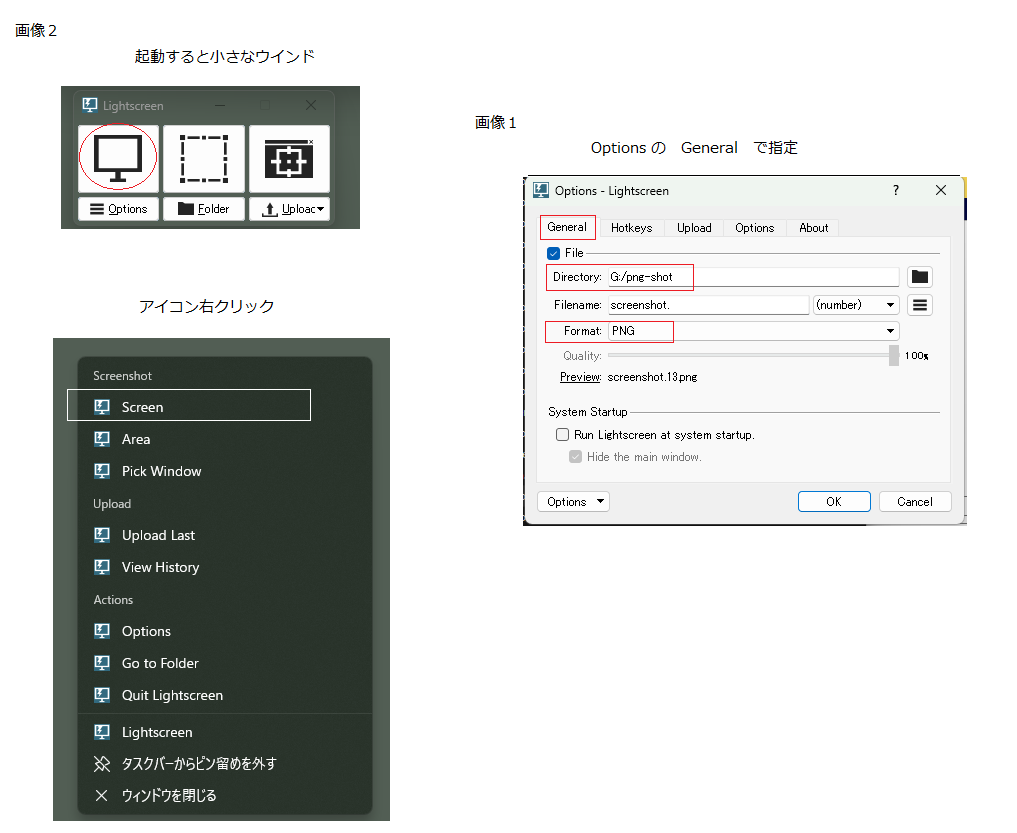1017x833 pixels.
Task: Open the (number) naming dropdown
Action: pyautogui.click(x=856, y=305)
